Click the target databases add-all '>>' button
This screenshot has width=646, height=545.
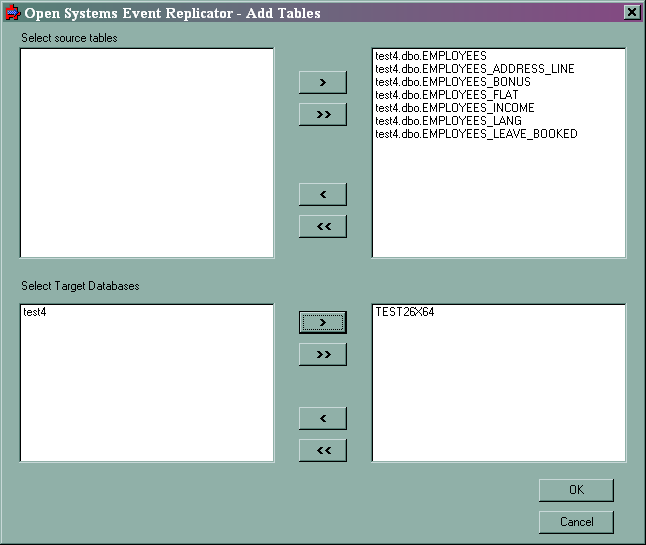click(323, 355)
